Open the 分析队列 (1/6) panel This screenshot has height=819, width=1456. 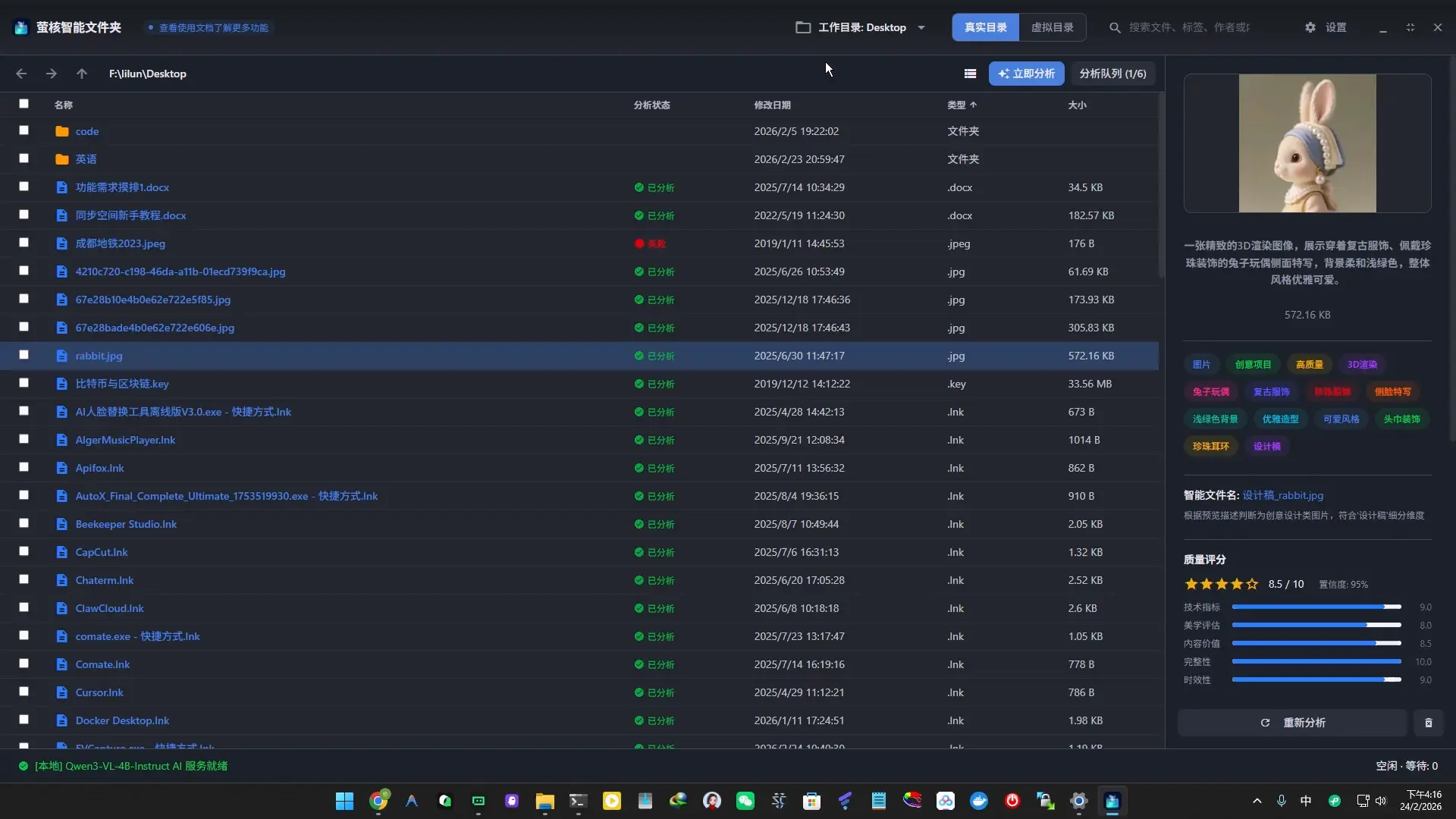(x=1112, y=74)
